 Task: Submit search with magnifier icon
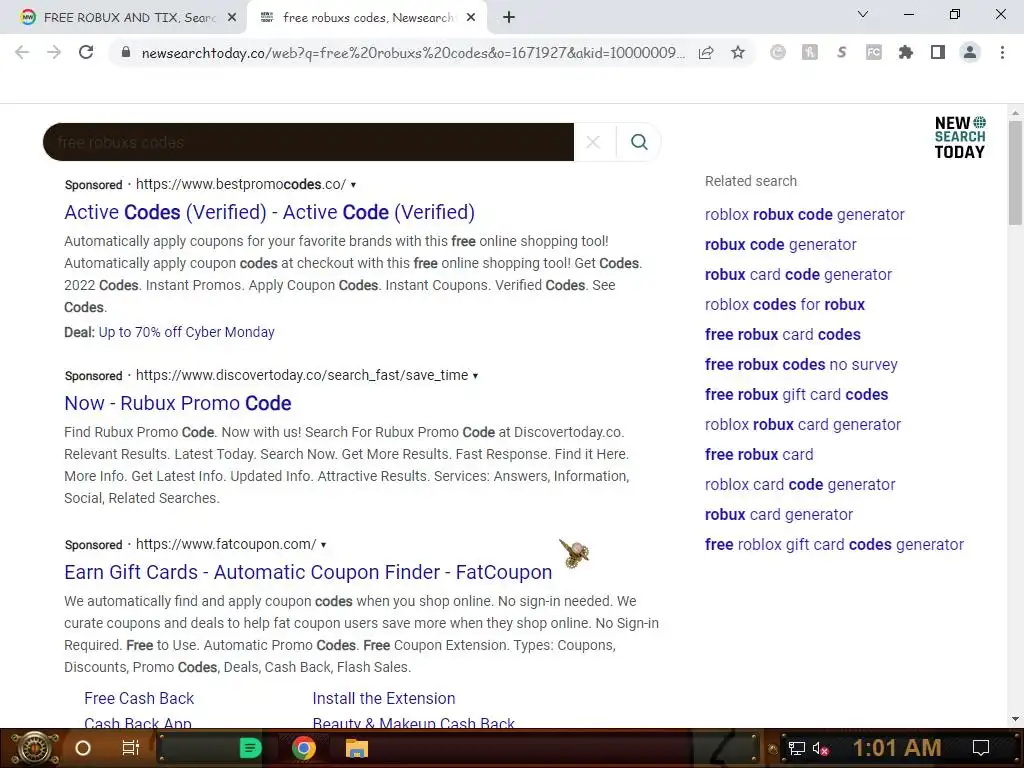coord(639,142)
